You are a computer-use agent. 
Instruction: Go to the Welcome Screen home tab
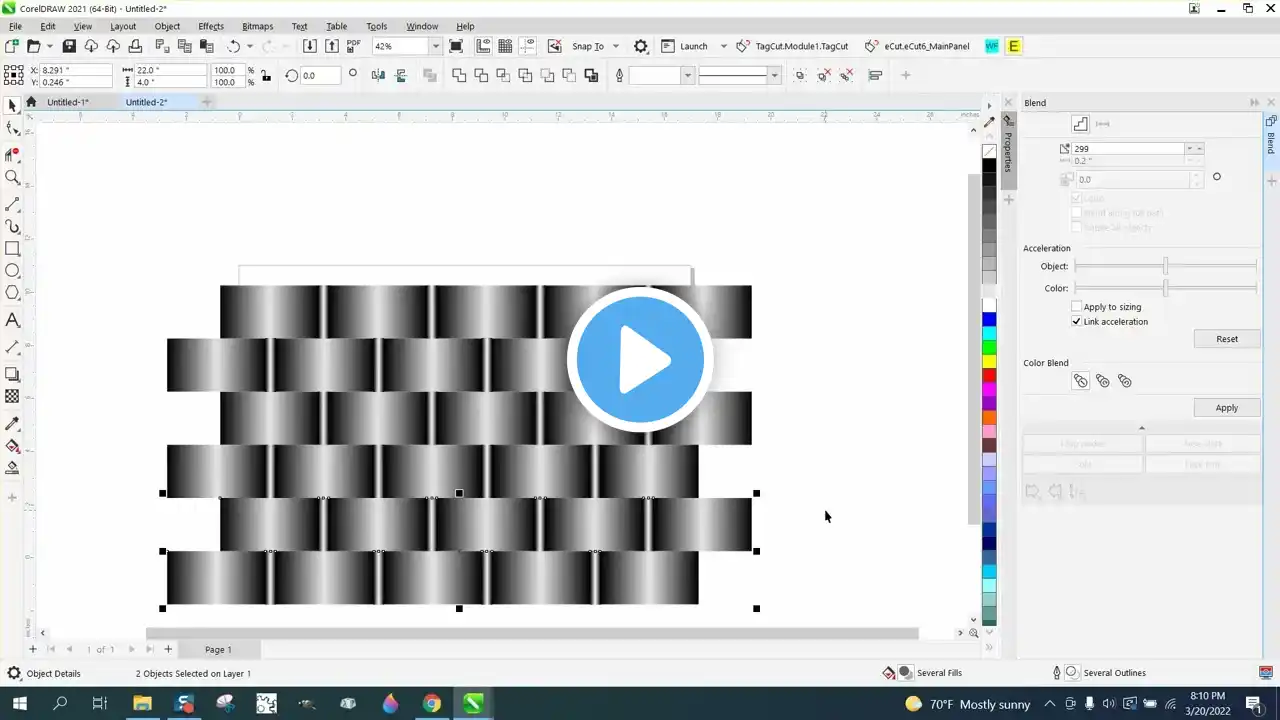pos(31,102)
